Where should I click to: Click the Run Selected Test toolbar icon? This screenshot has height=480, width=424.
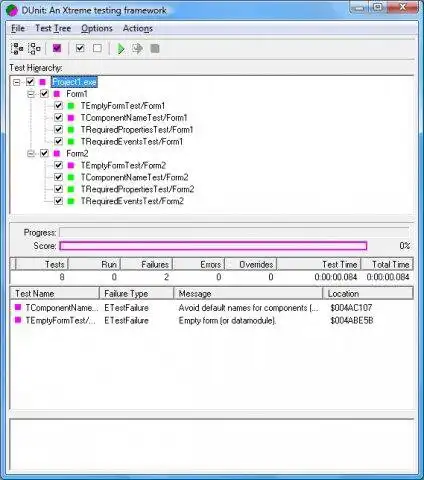click(138, 49)
